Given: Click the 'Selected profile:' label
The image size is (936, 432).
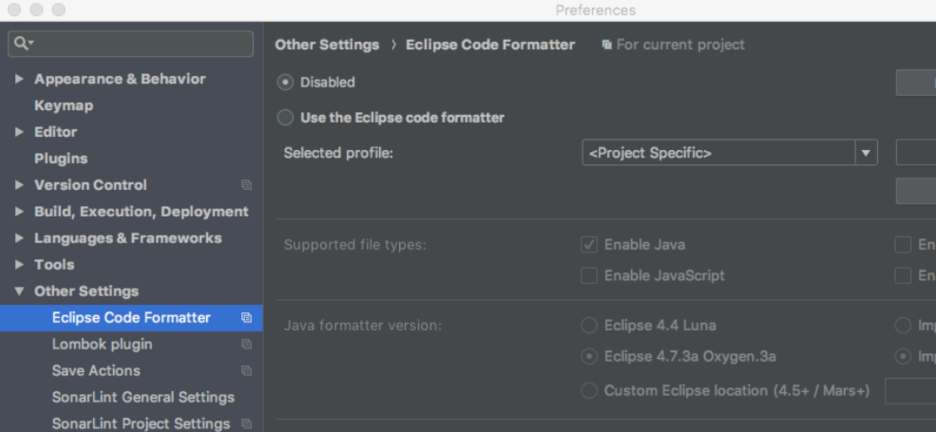Looking at the screenshot, I should pos(338,153).
